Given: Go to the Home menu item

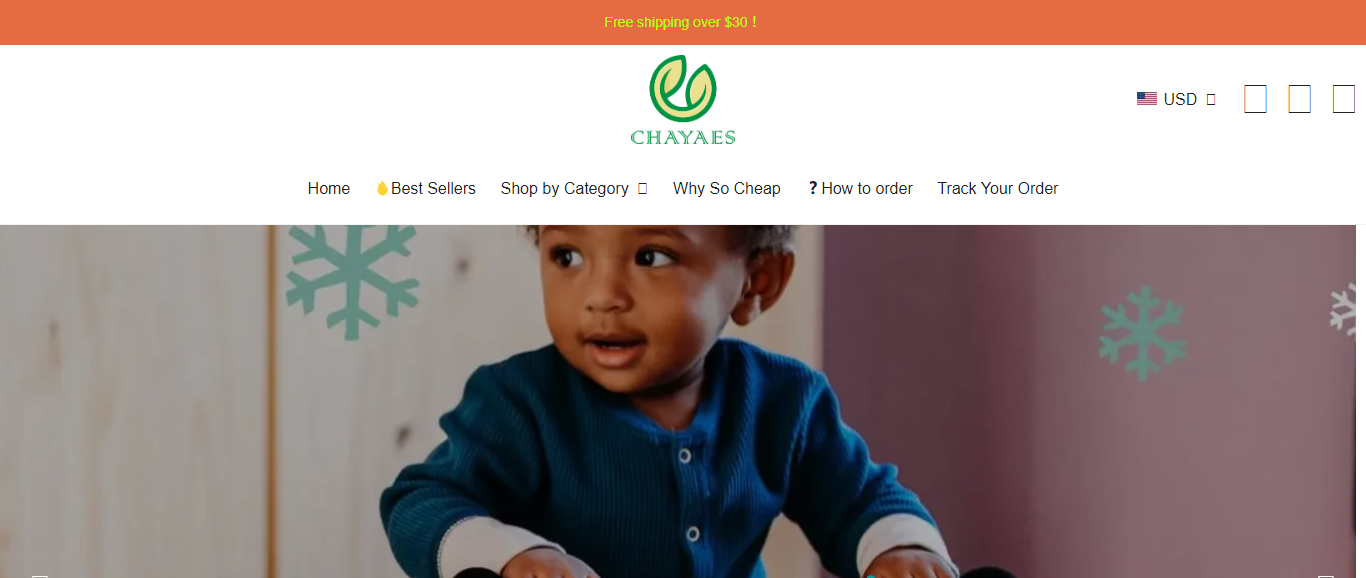Looking at the screenshot, I should [x=329, y=188].
